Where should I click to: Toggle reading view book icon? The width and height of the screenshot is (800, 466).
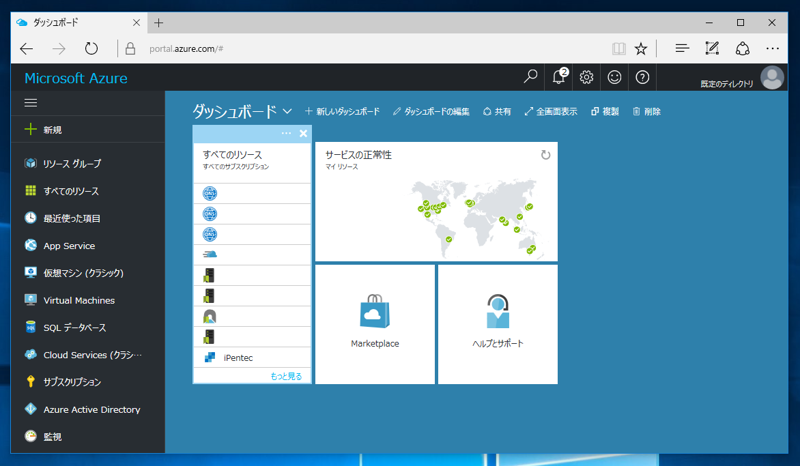(619, 48)
